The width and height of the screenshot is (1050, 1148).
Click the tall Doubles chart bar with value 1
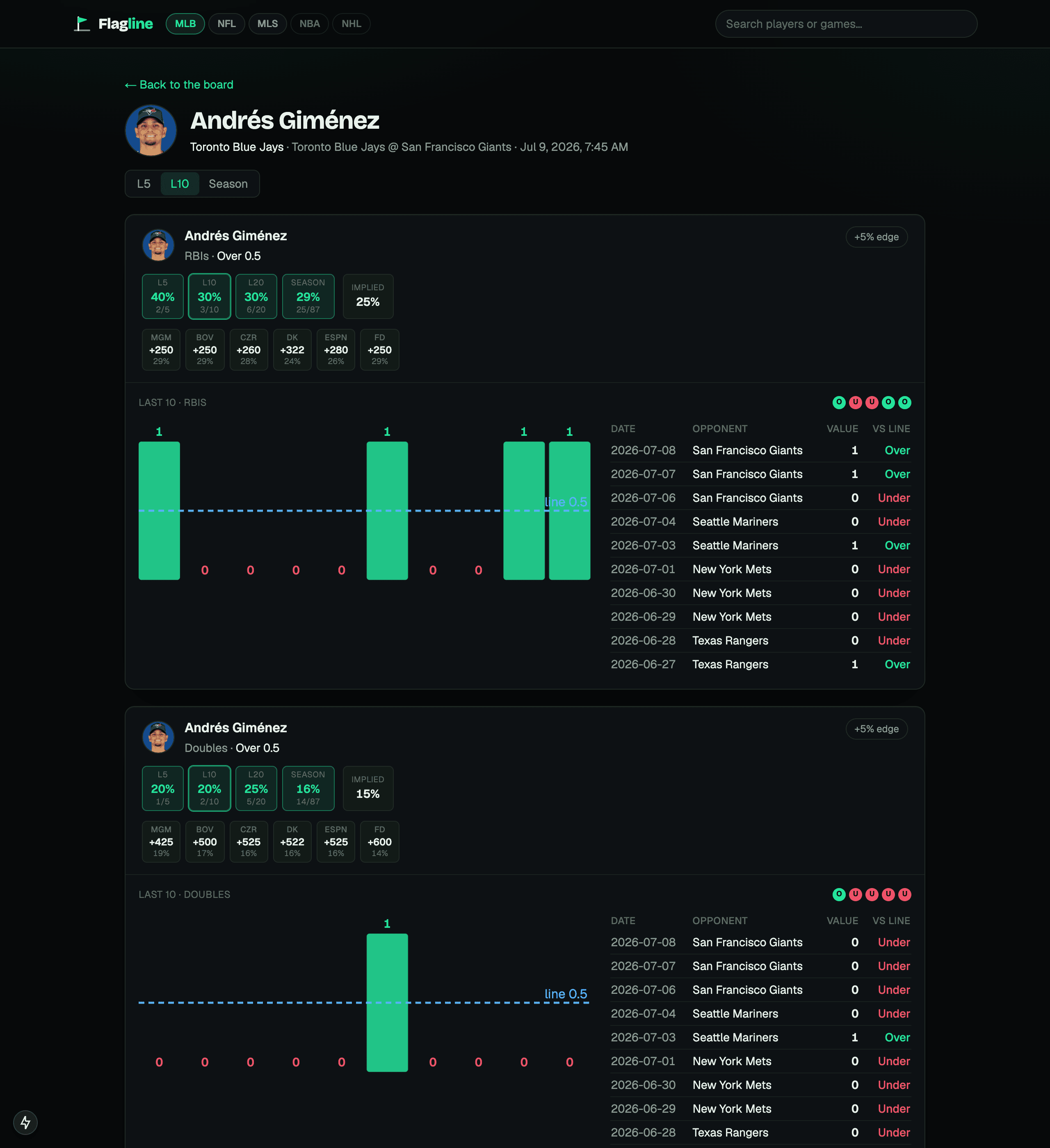388,1002
